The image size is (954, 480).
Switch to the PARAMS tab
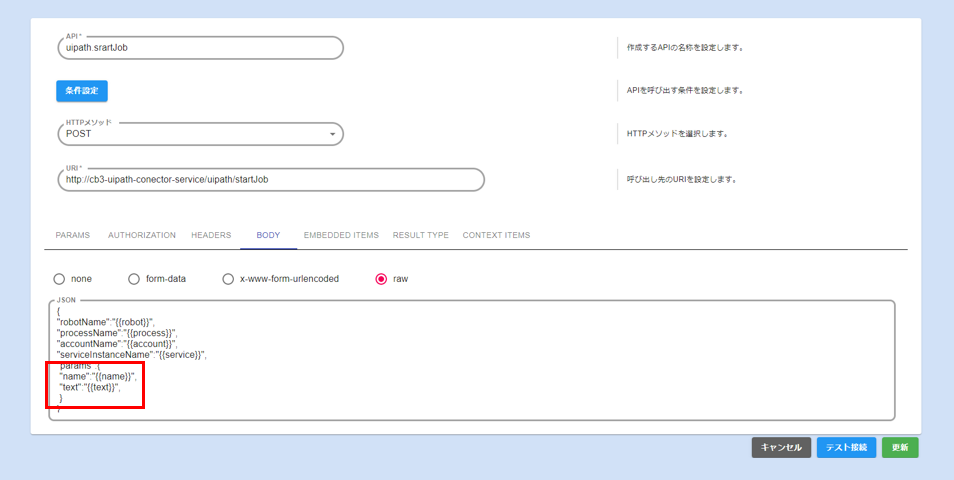point(72,235)
